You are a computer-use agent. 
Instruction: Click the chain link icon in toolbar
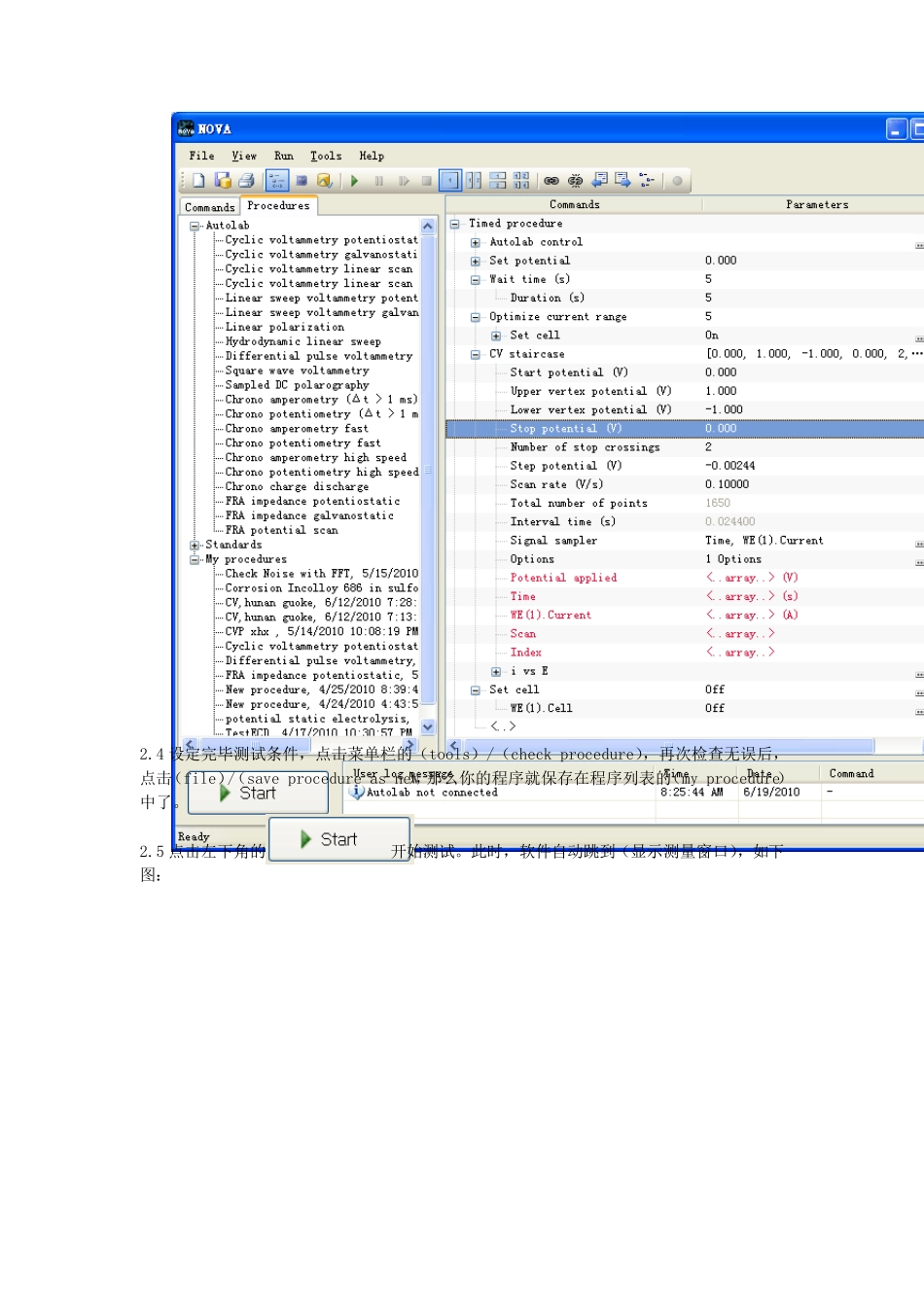[x=551, y=181]
